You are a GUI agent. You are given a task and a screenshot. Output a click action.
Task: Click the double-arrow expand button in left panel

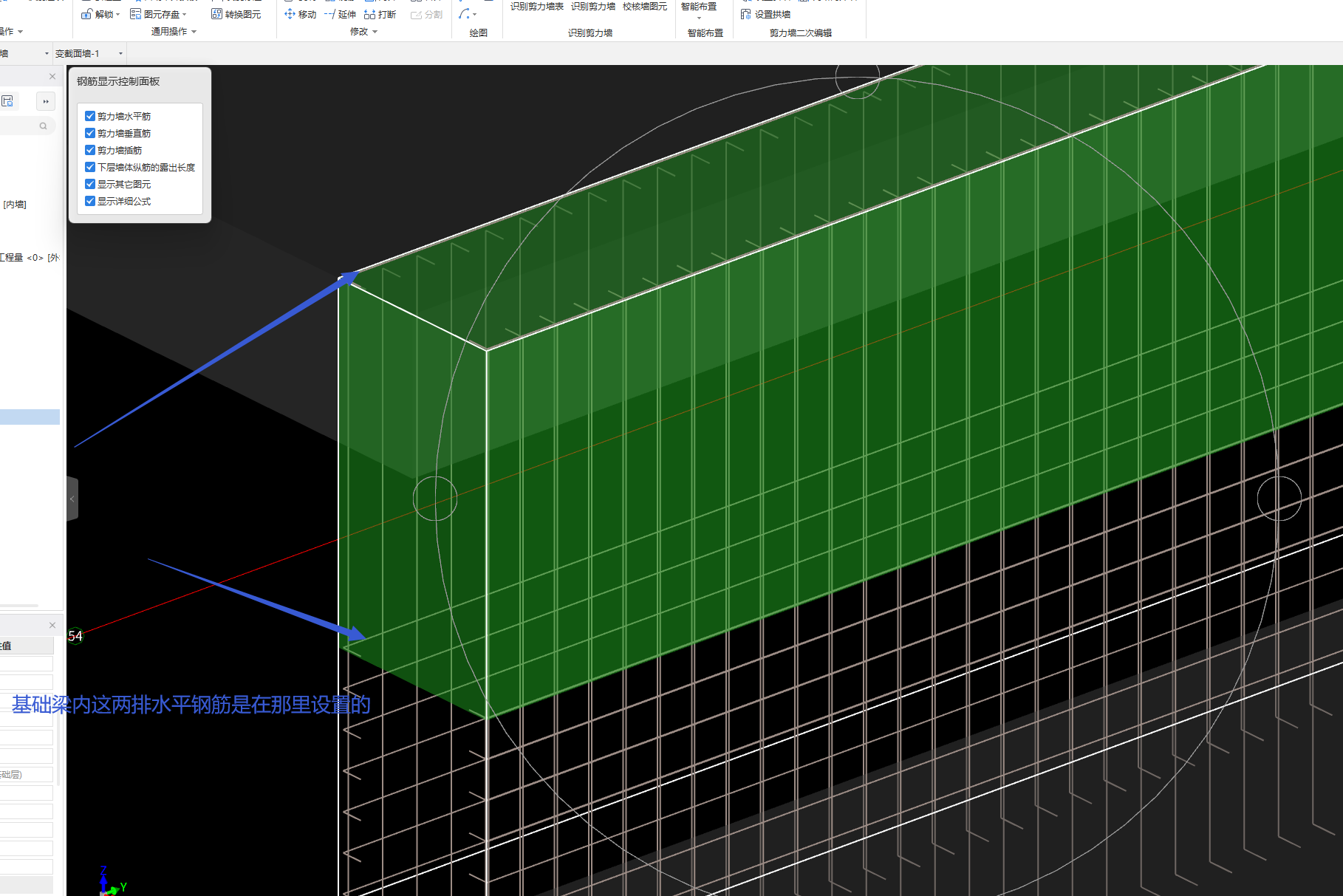46,101
